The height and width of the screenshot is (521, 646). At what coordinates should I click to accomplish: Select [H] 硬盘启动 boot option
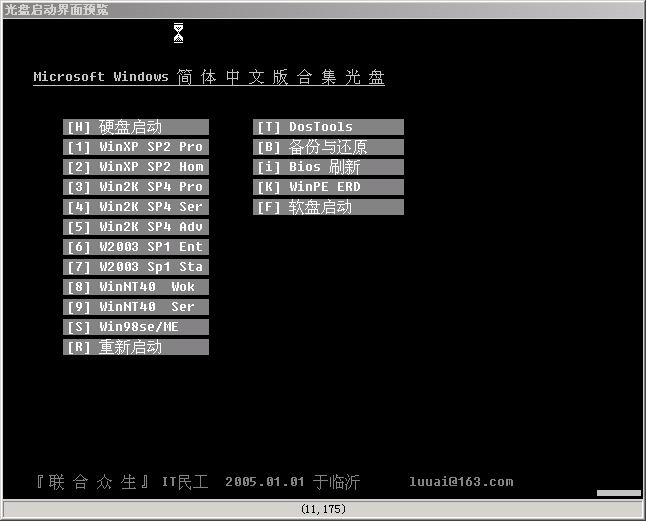(136, 127)
